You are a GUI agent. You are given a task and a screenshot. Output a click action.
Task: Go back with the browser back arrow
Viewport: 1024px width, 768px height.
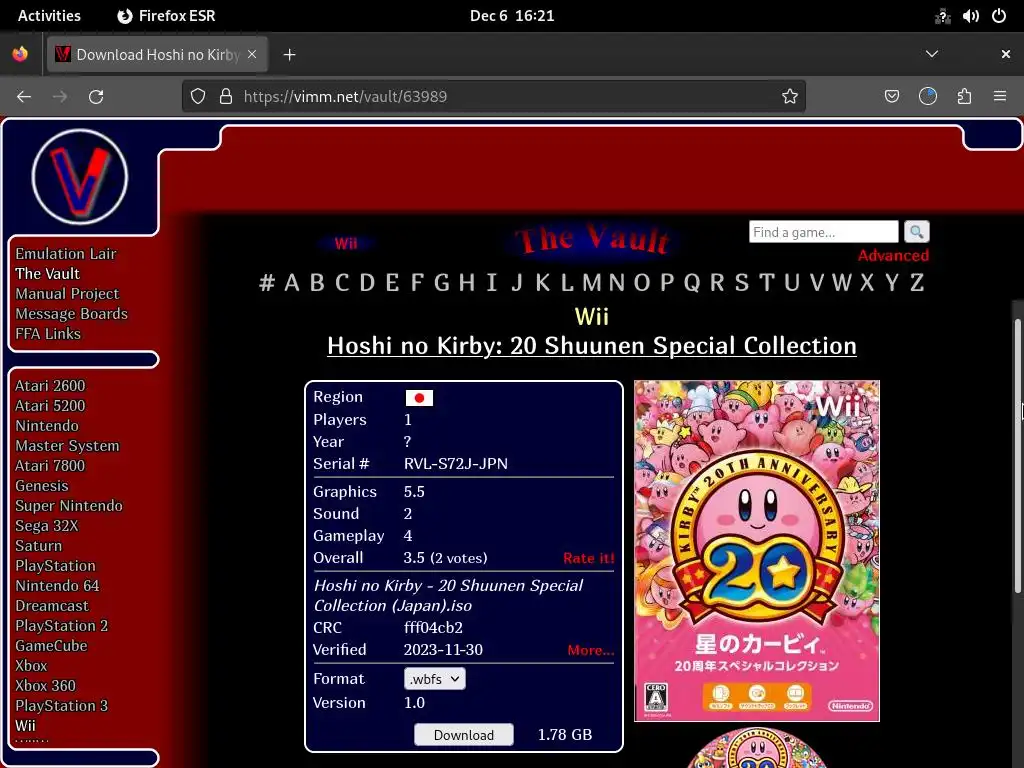(24, 97)
